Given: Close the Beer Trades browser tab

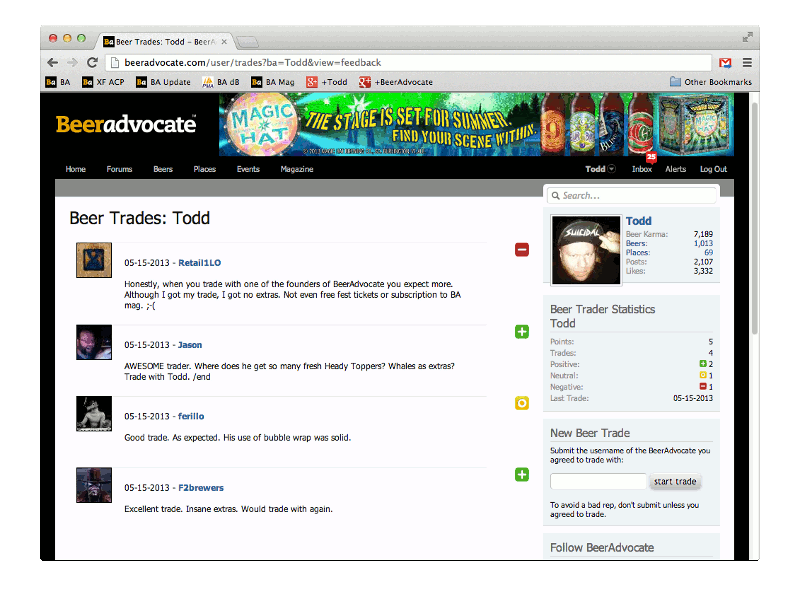Looking at the screenshot, I should coord(224,42).
